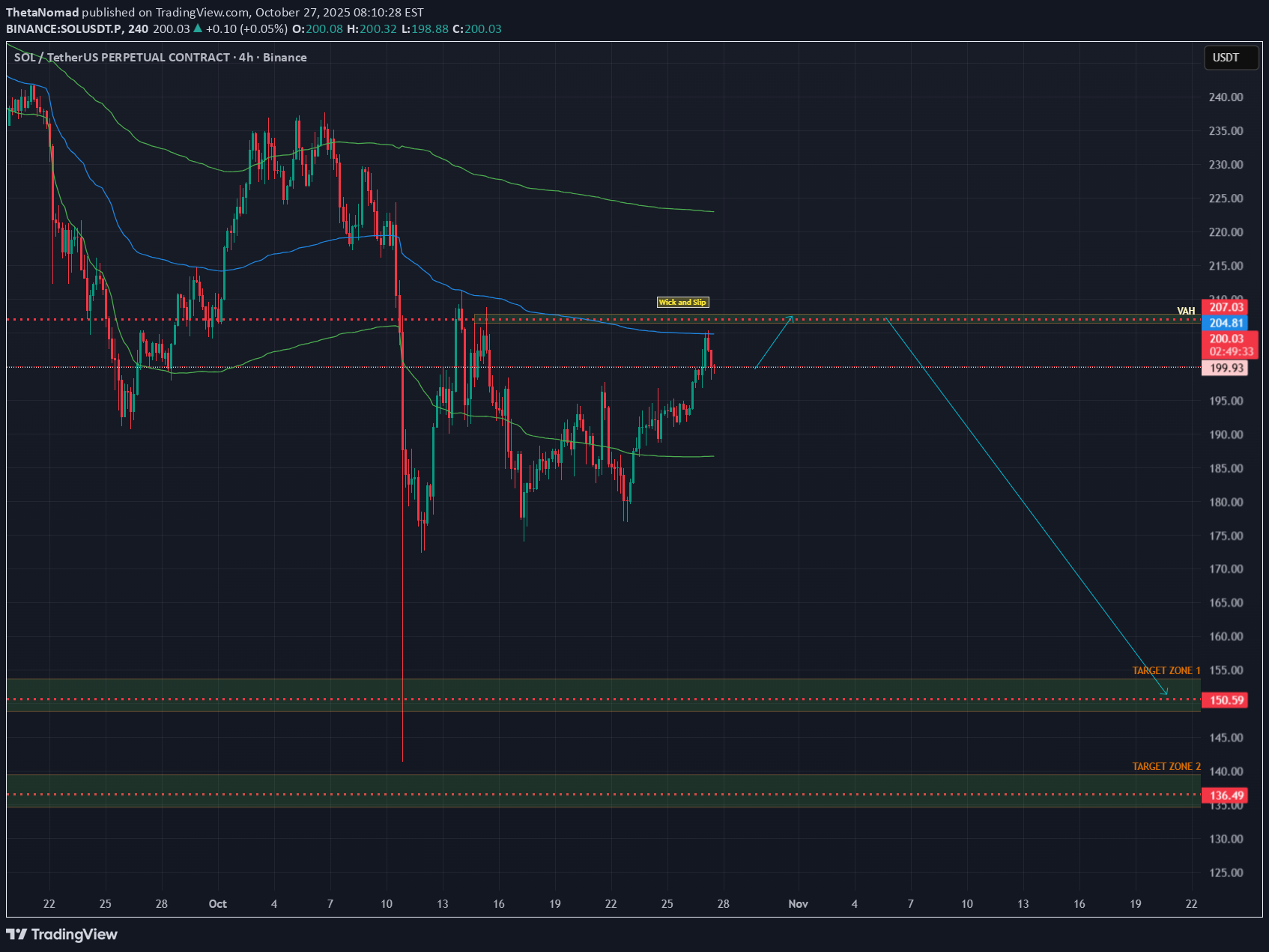Click the downward cyan arrowhead at Target Zone 1

(1165, 692)
